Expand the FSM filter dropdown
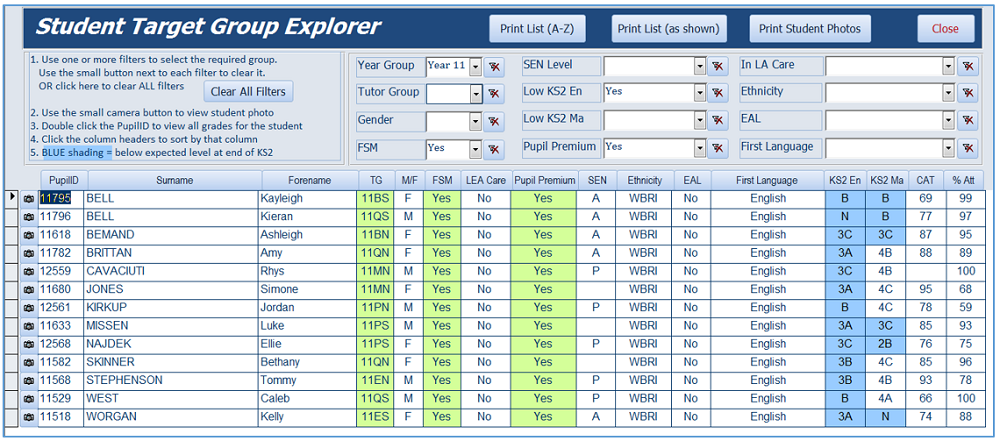Screen dimensions: 1000x441 [x=475, y=149]
